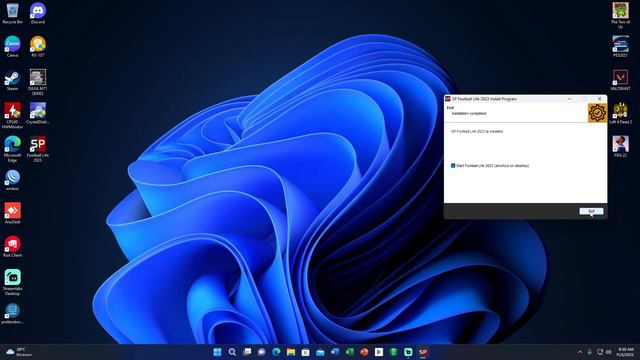640x360 pixels.
Task: Open Task View on the taskbar
Action: pos(247,352)
